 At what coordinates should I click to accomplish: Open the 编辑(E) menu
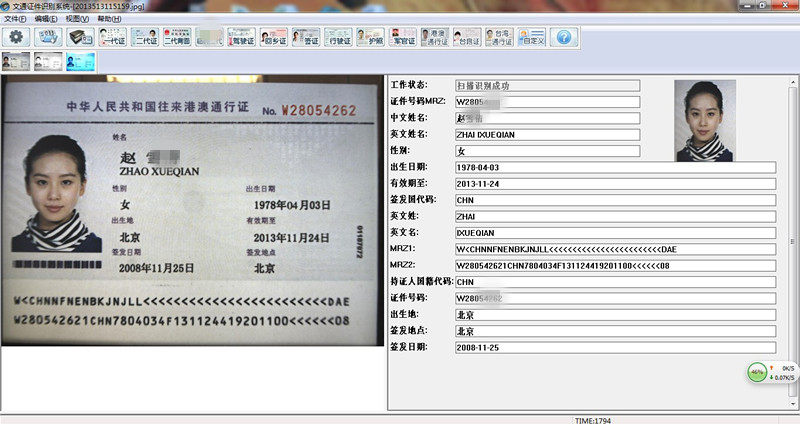tap(46, 19)
